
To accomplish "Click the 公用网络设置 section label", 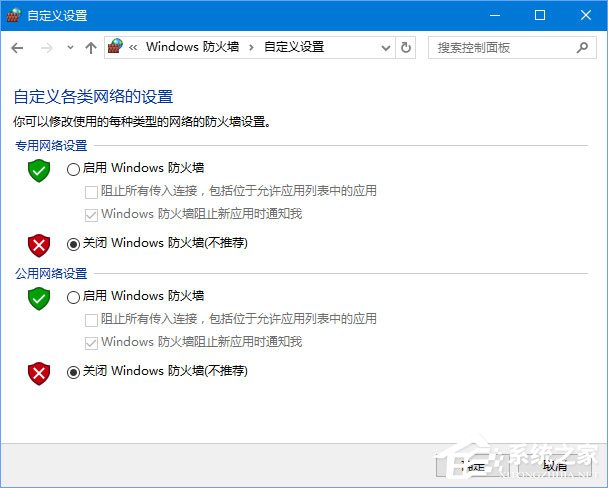I will click(51, 274).
